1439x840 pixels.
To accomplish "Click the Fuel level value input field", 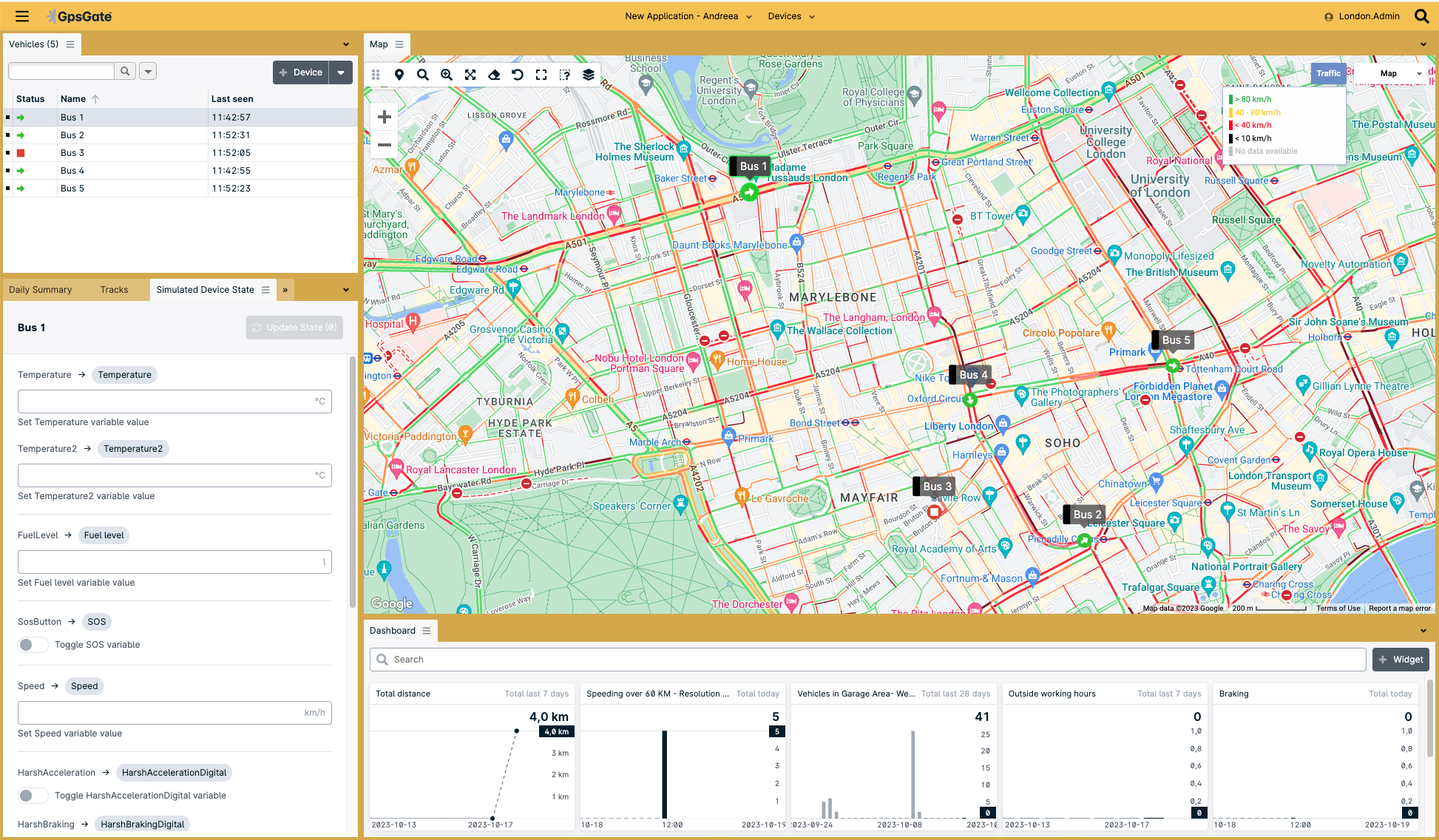I will [175, 562].
